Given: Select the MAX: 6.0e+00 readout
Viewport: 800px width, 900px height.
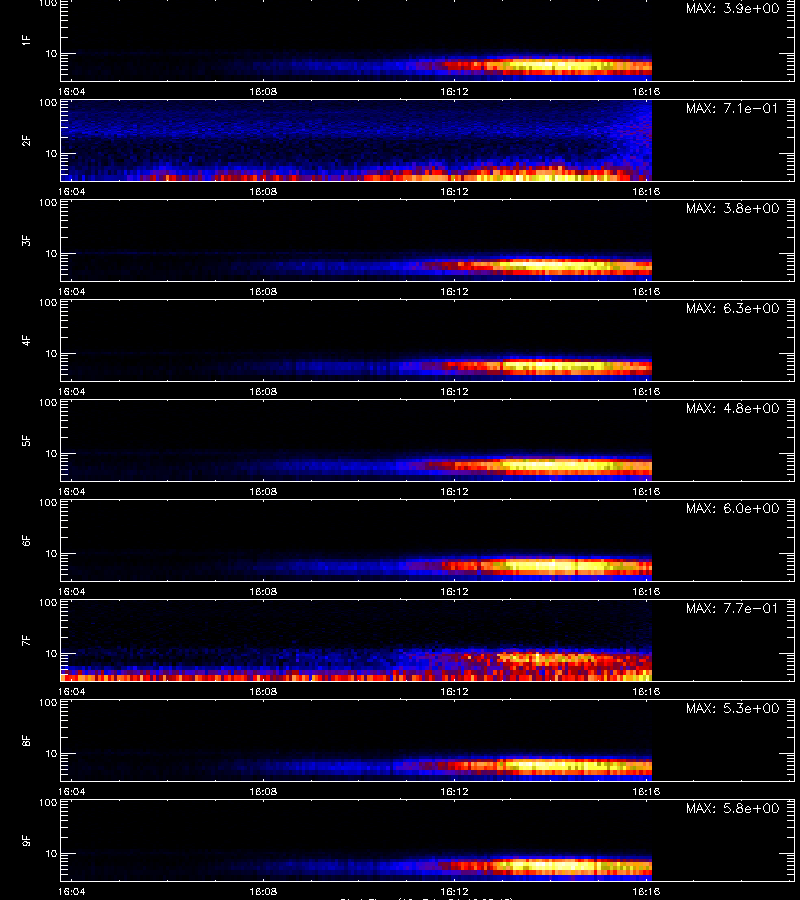Looking at the screenshot, I should (x=732, y=509).
